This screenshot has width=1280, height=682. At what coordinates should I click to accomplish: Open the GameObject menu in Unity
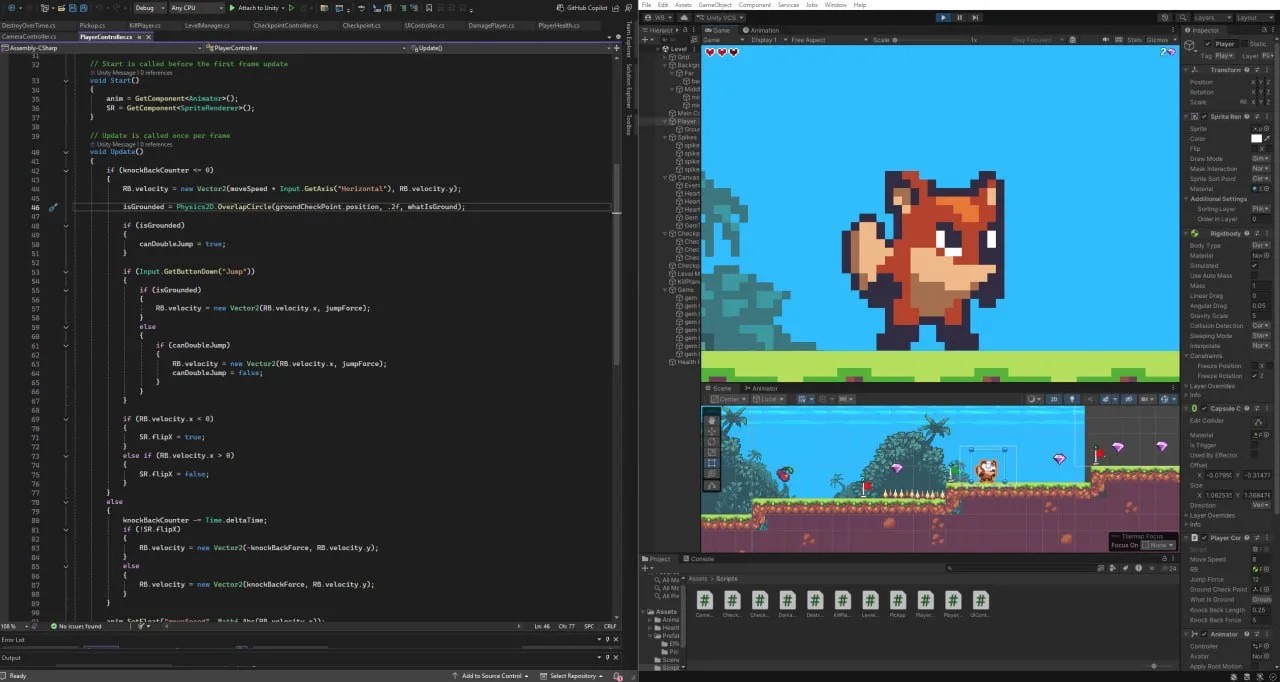click(715, 5)
